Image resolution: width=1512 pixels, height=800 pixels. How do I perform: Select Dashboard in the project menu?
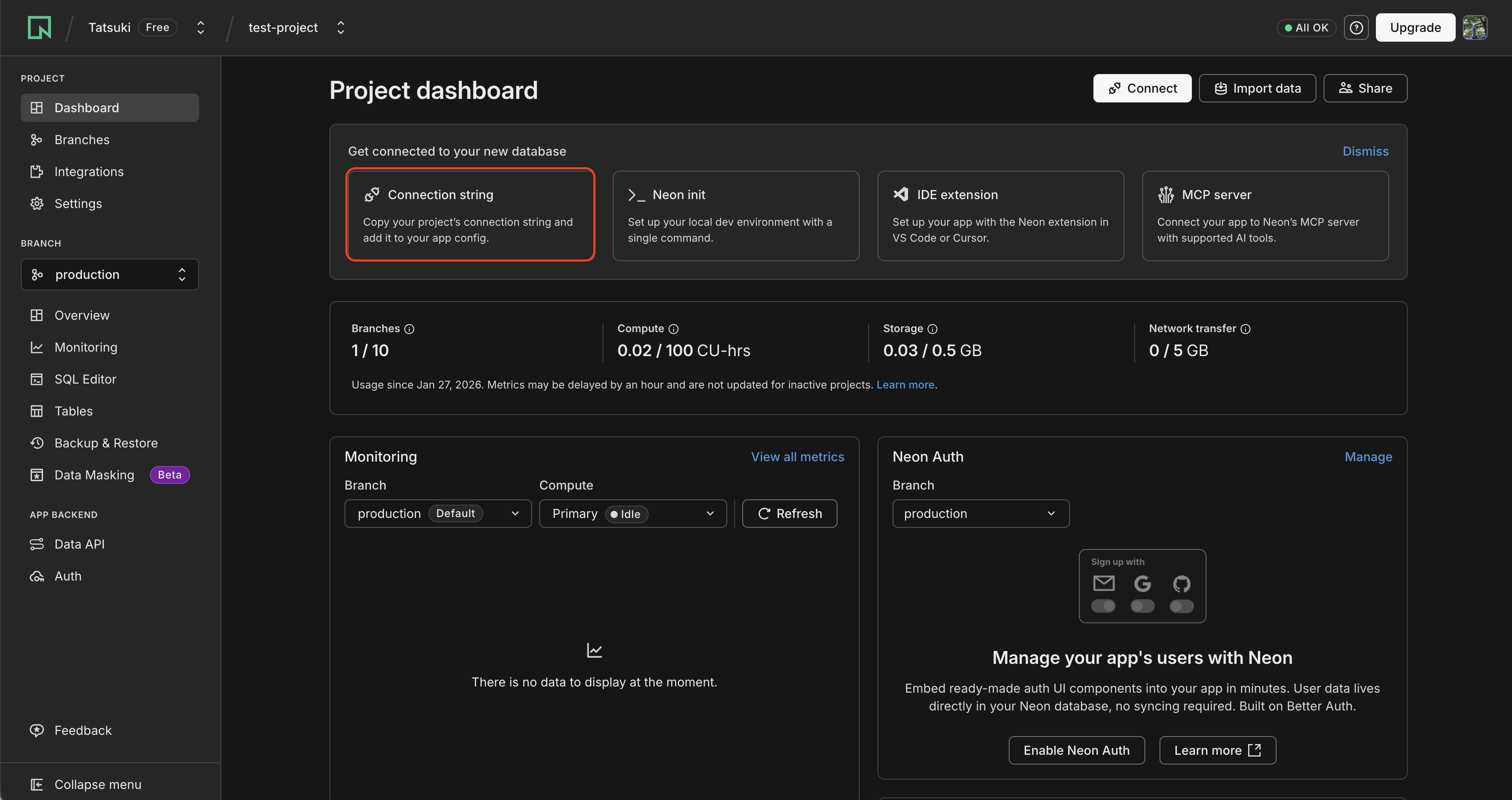point(86,107)
